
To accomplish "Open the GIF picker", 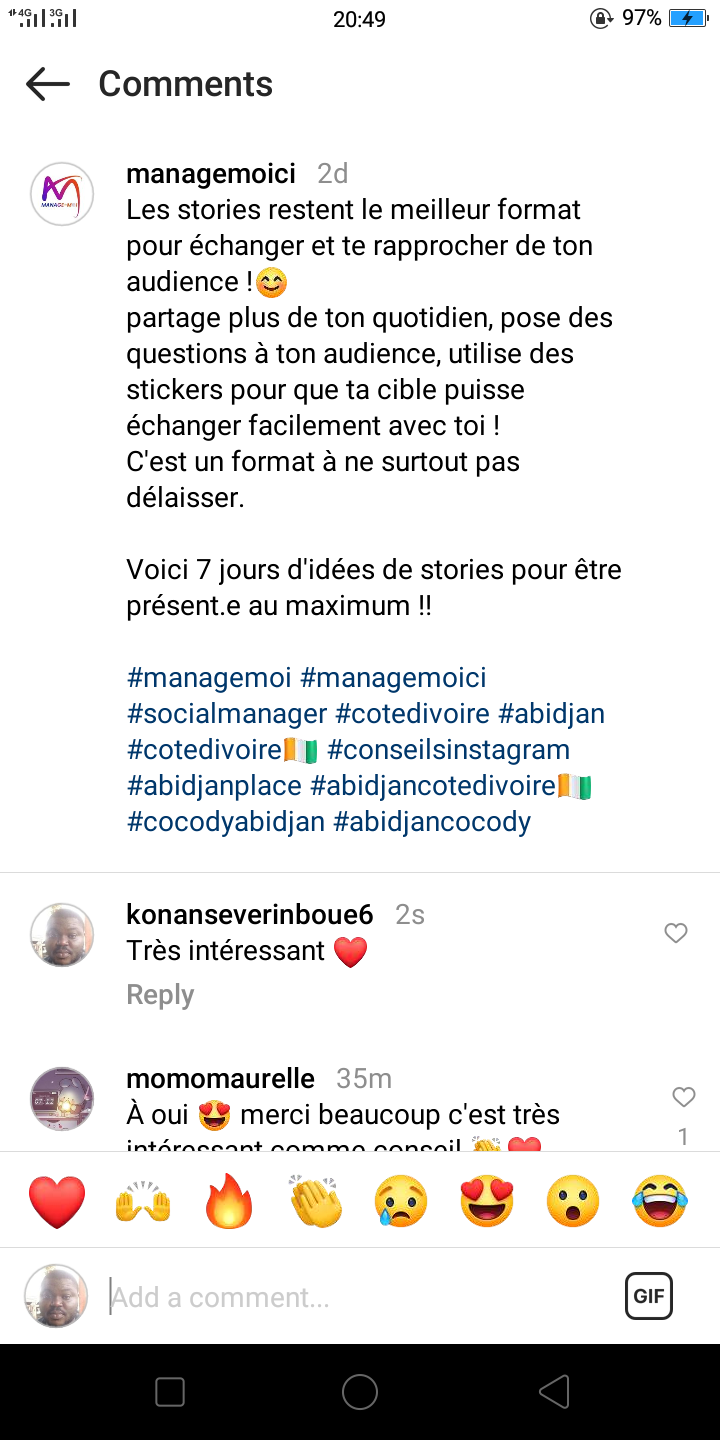I will click(649, 1297).
